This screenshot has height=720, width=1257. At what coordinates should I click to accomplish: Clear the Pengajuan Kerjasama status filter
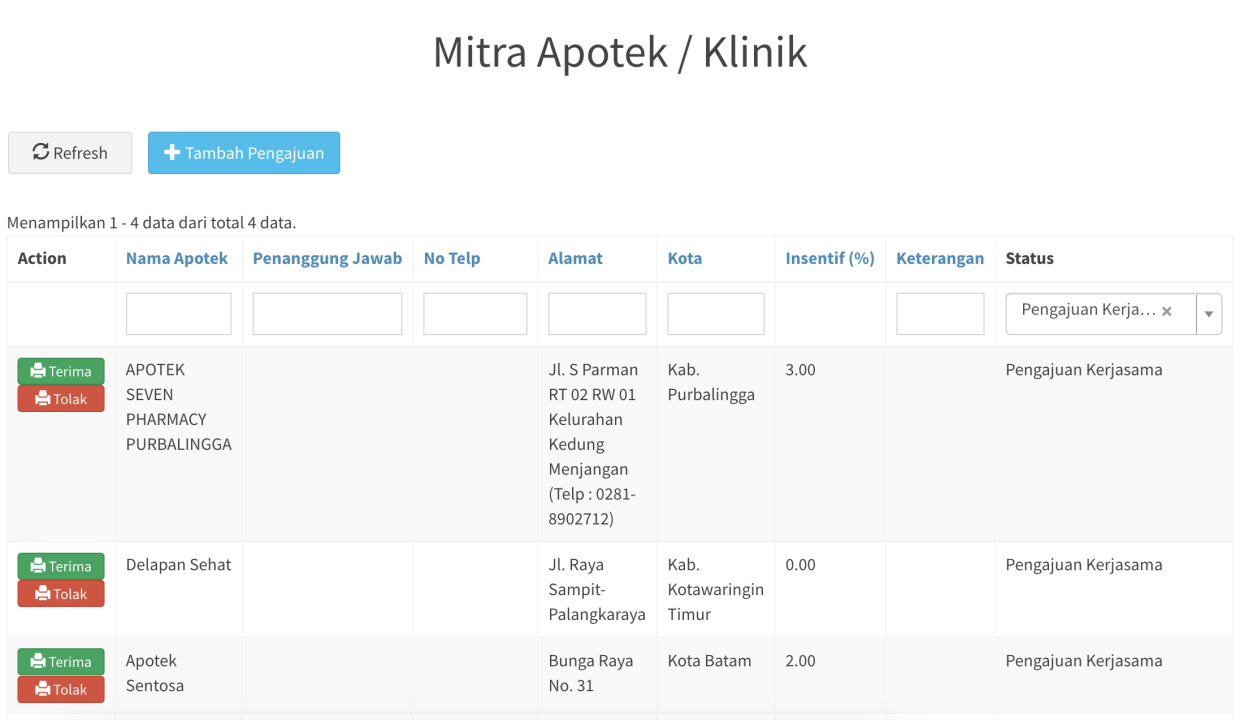tap(1166, 312)
